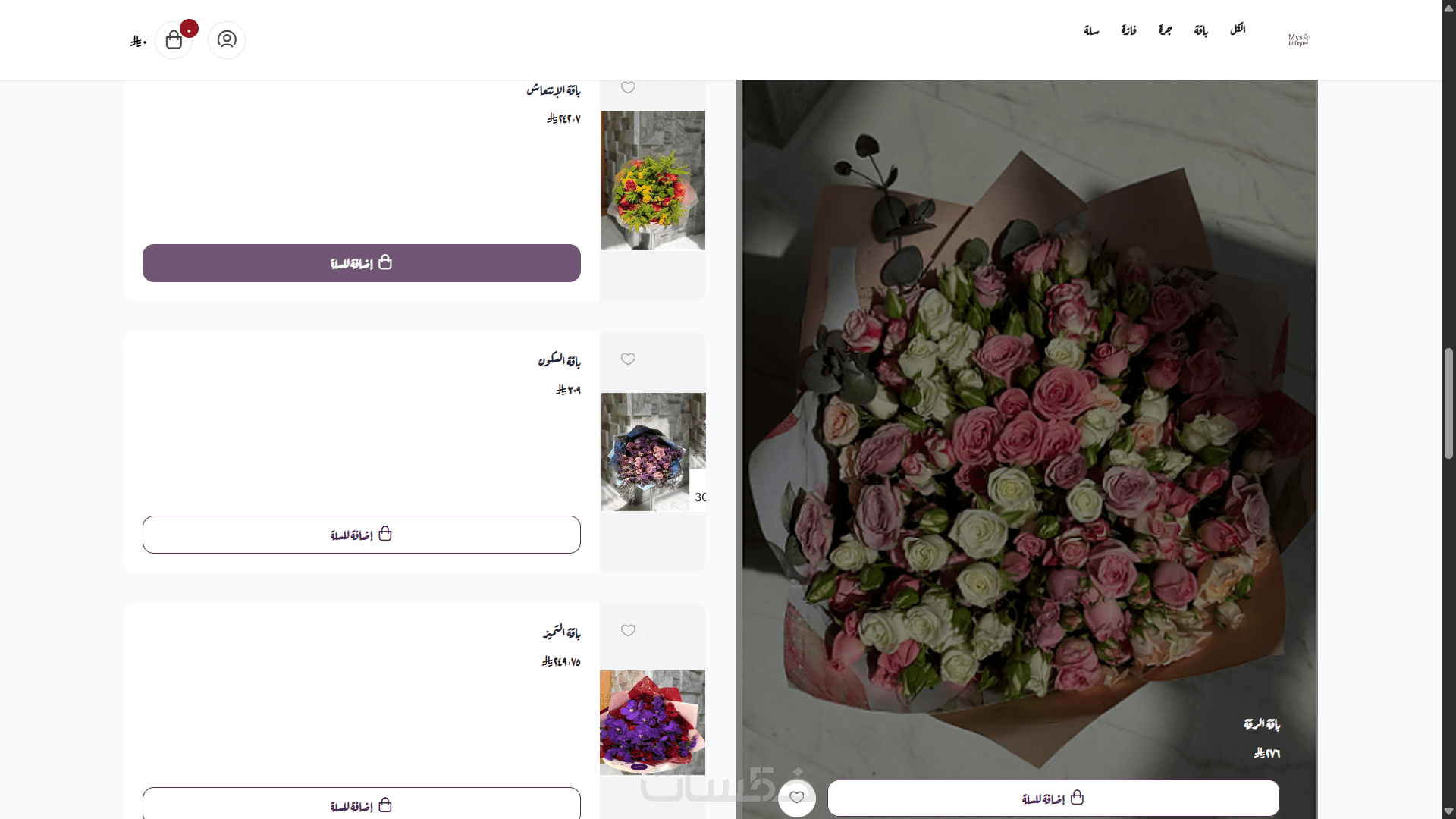Open the shopping cart bag icon

tap(174, 40)
